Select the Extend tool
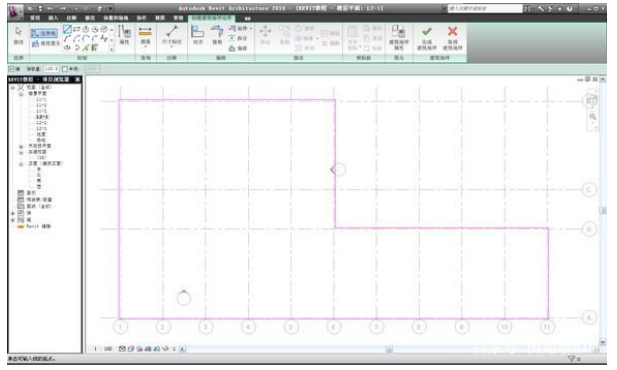 239,28
